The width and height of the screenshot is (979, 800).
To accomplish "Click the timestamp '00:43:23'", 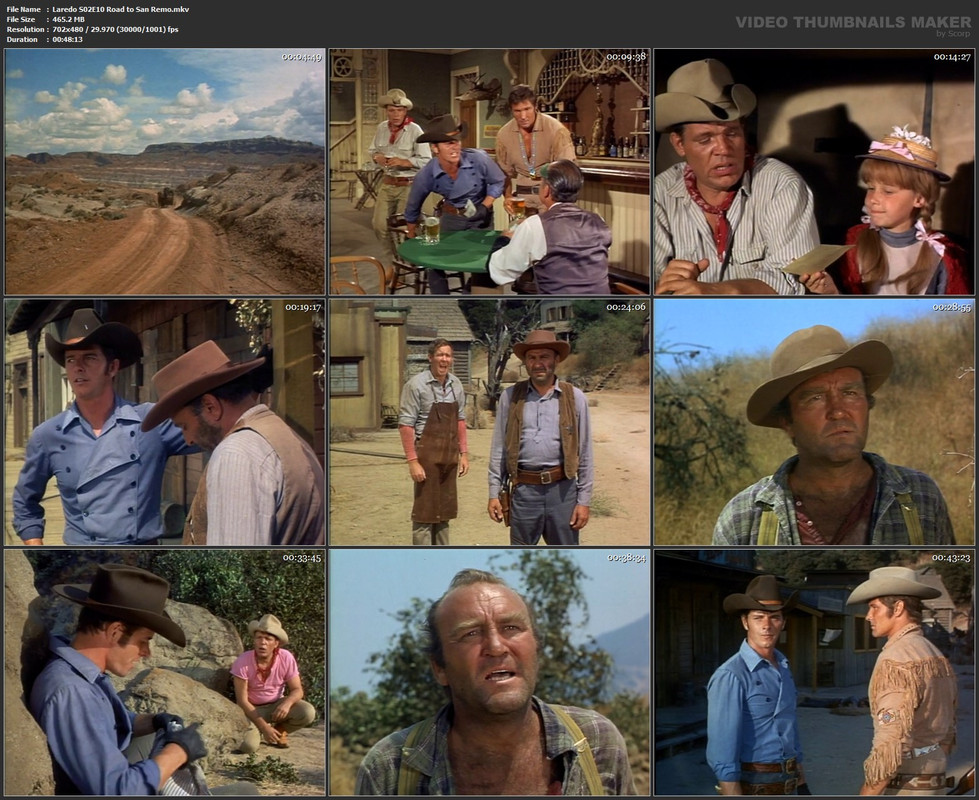I will (952, 558).
